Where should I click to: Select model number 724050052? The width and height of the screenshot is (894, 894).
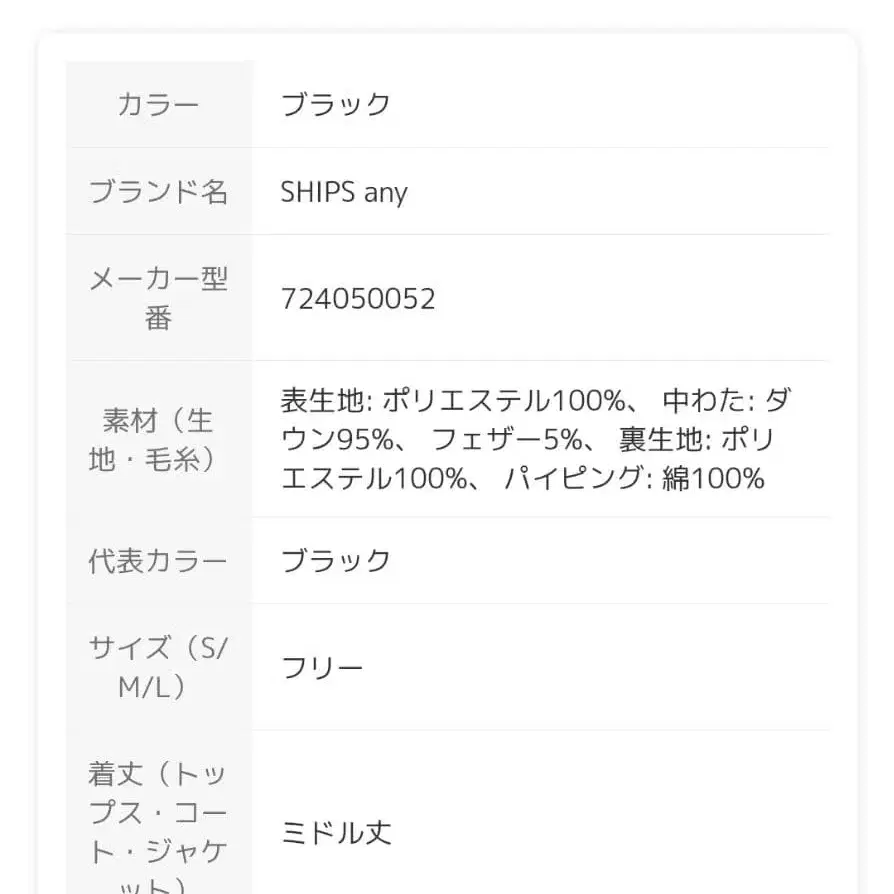(x=358, y=299)
